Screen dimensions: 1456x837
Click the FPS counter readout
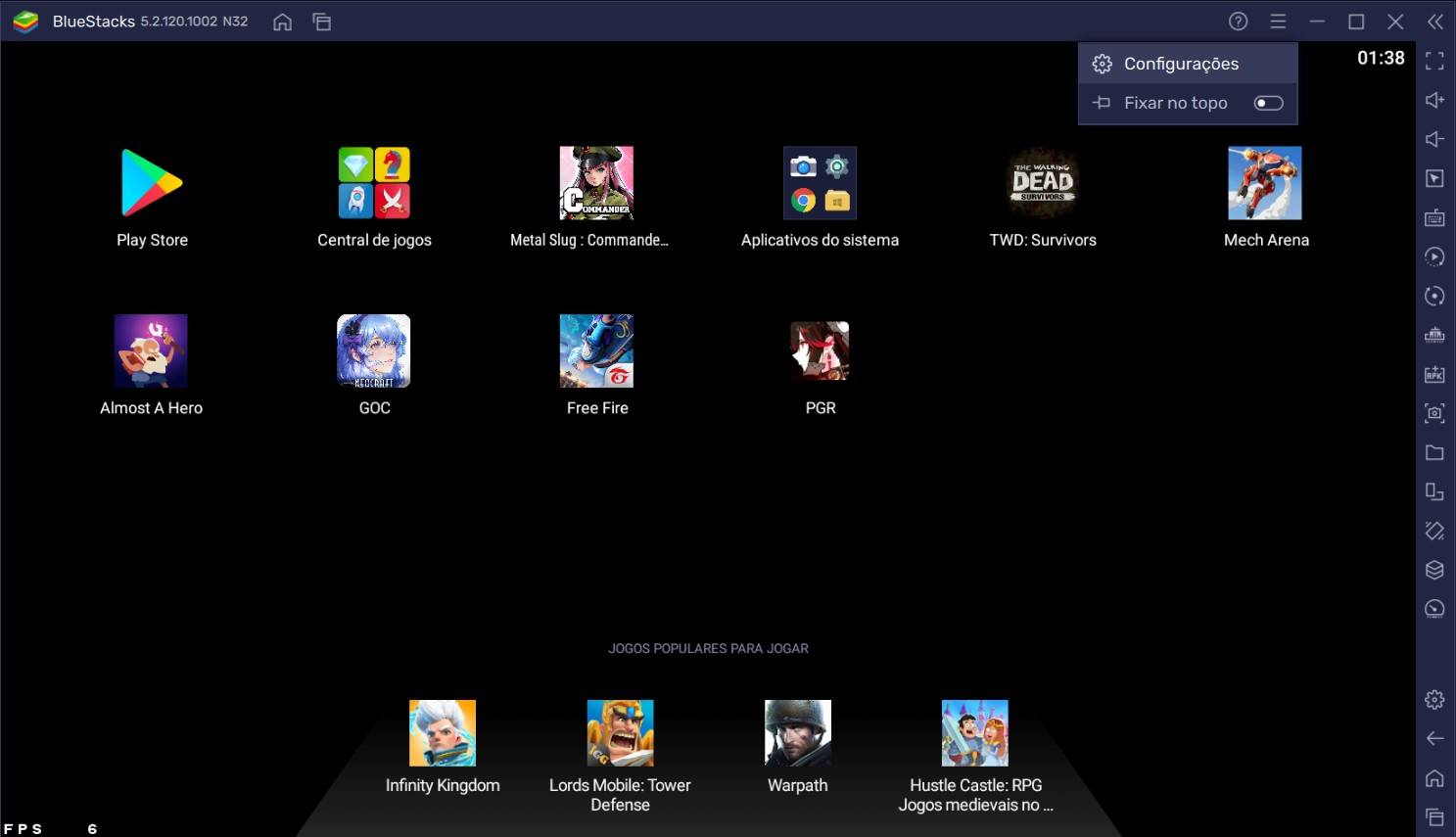(x=51, y=828)
